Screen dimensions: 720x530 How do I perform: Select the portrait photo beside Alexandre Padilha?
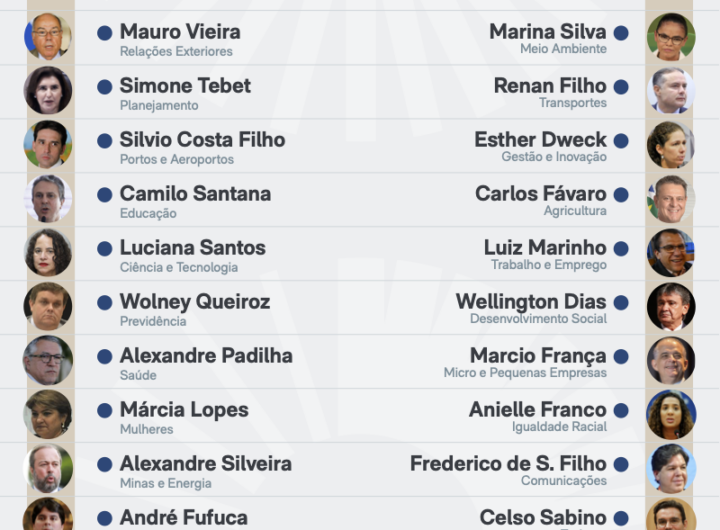tap(48, 360)
